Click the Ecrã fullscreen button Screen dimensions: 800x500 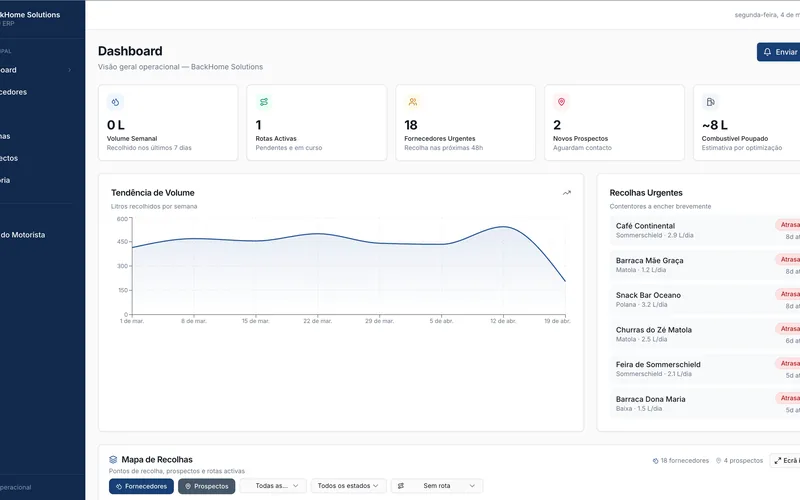(x=785, y=461)
